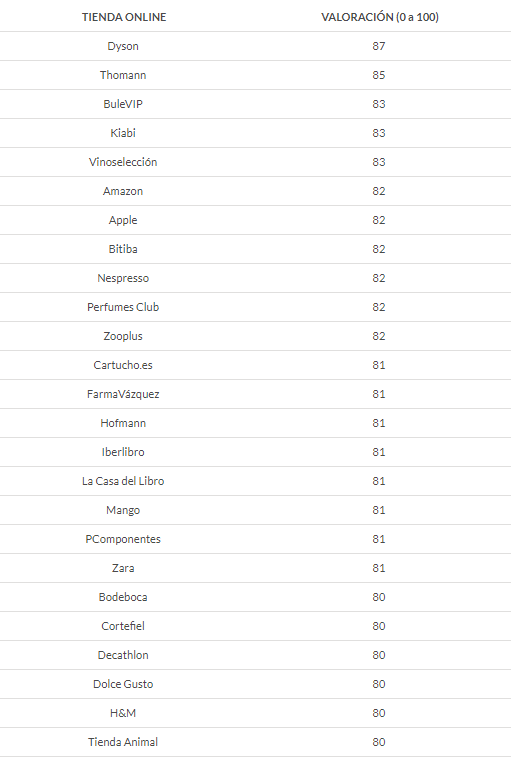Select the Dyson store name
The height and width of the screenshot is (763, 513).
tap(123, 46)
